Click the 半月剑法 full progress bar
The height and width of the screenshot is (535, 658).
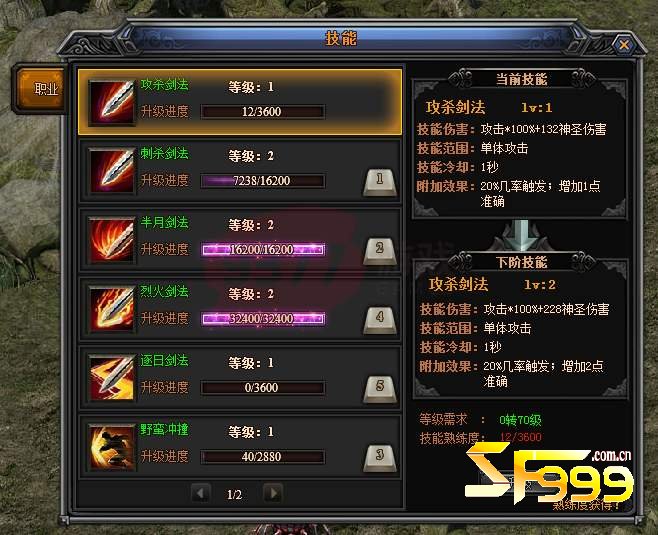(263, 250)
